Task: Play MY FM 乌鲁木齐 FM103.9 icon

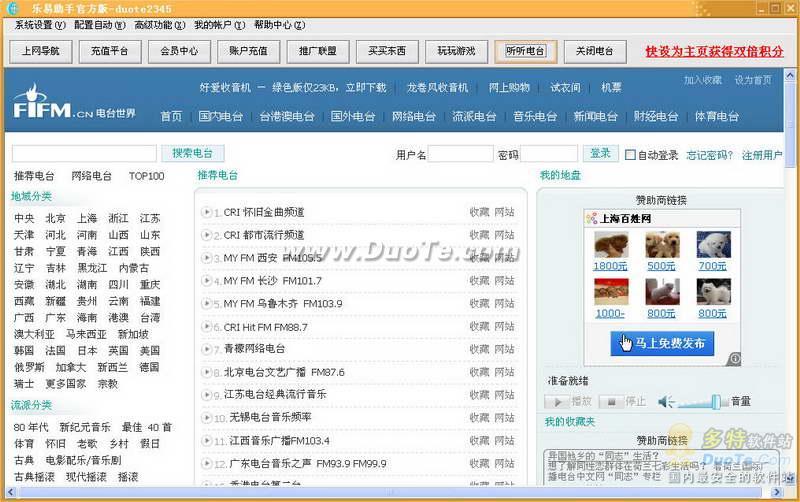Action: click(x=207, y=304)
